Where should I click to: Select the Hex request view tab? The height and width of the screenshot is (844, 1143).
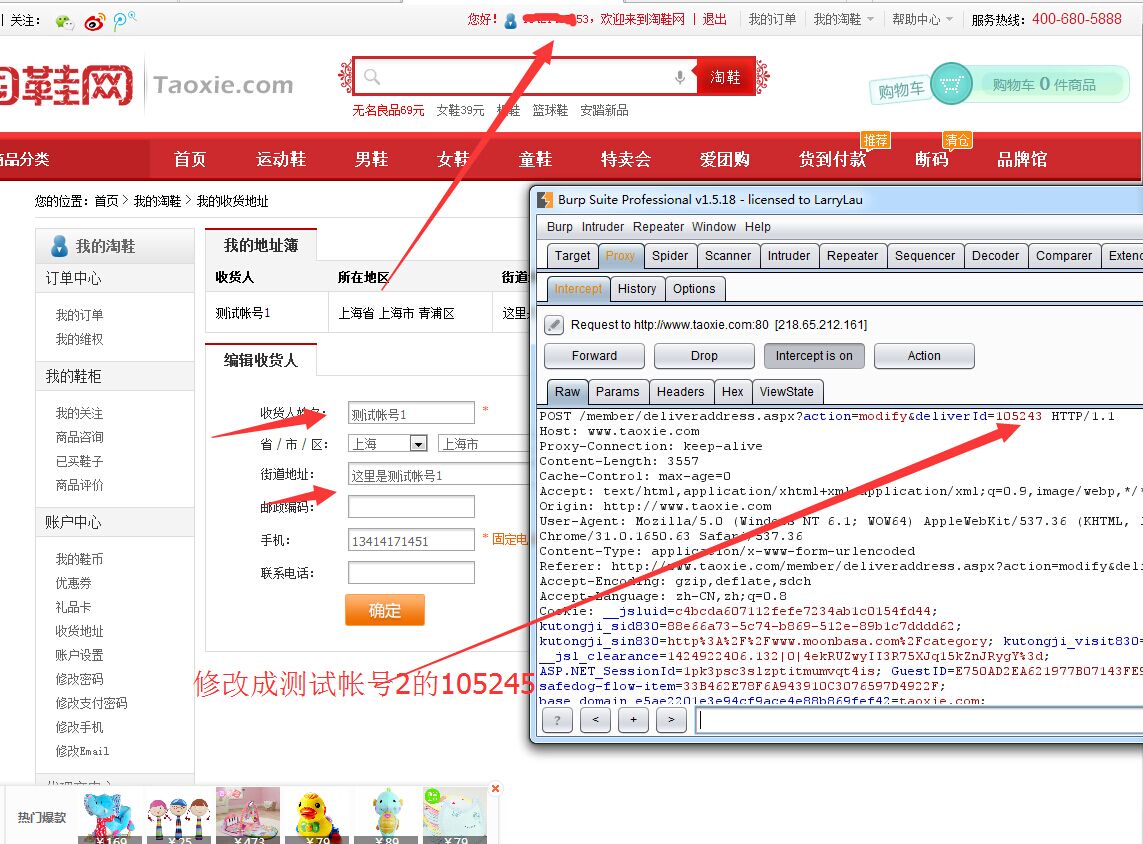(733, 391)
